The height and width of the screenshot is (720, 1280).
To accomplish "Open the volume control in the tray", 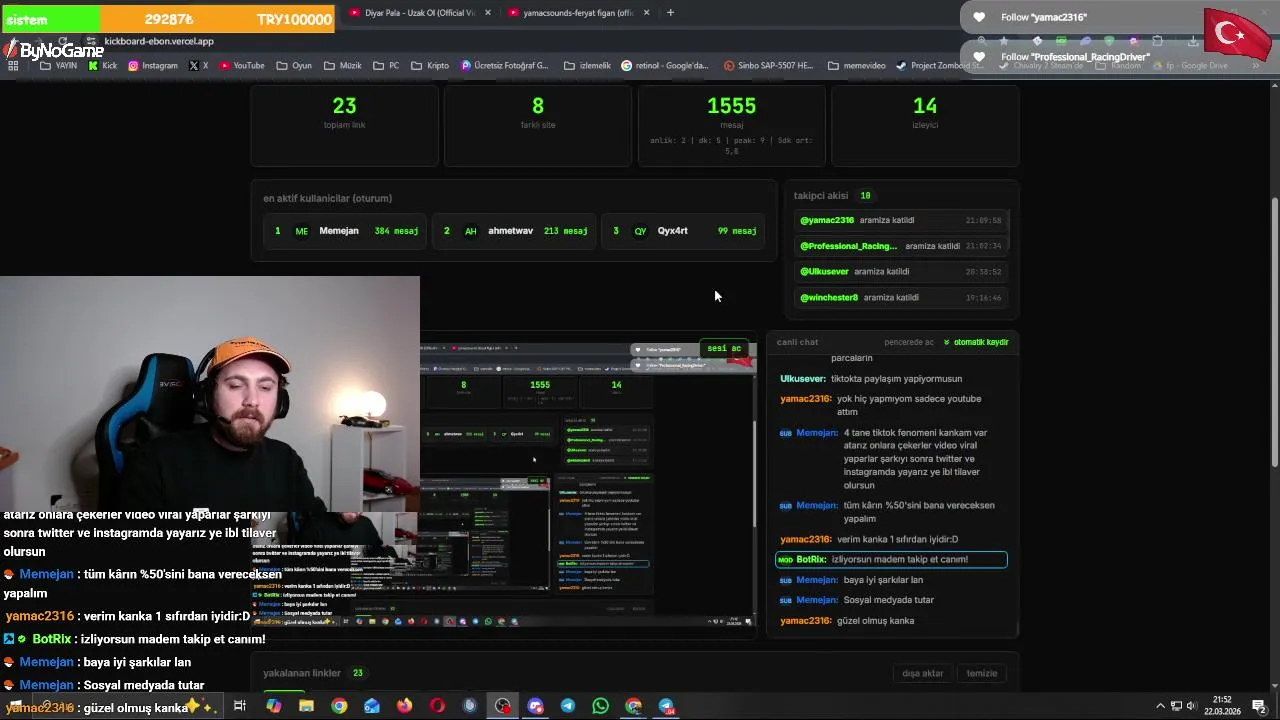I will 1191,706.
